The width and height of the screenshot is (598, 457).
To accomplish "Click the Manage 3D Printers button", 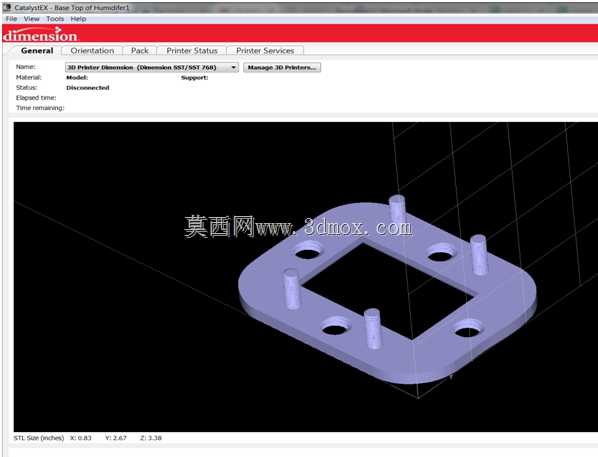I will (282, 68).
